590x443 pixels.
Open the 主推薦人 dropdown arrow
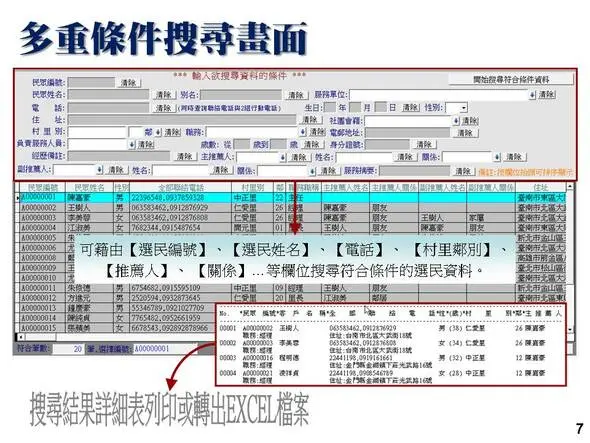pyautogui.click(x=283, y=157)
